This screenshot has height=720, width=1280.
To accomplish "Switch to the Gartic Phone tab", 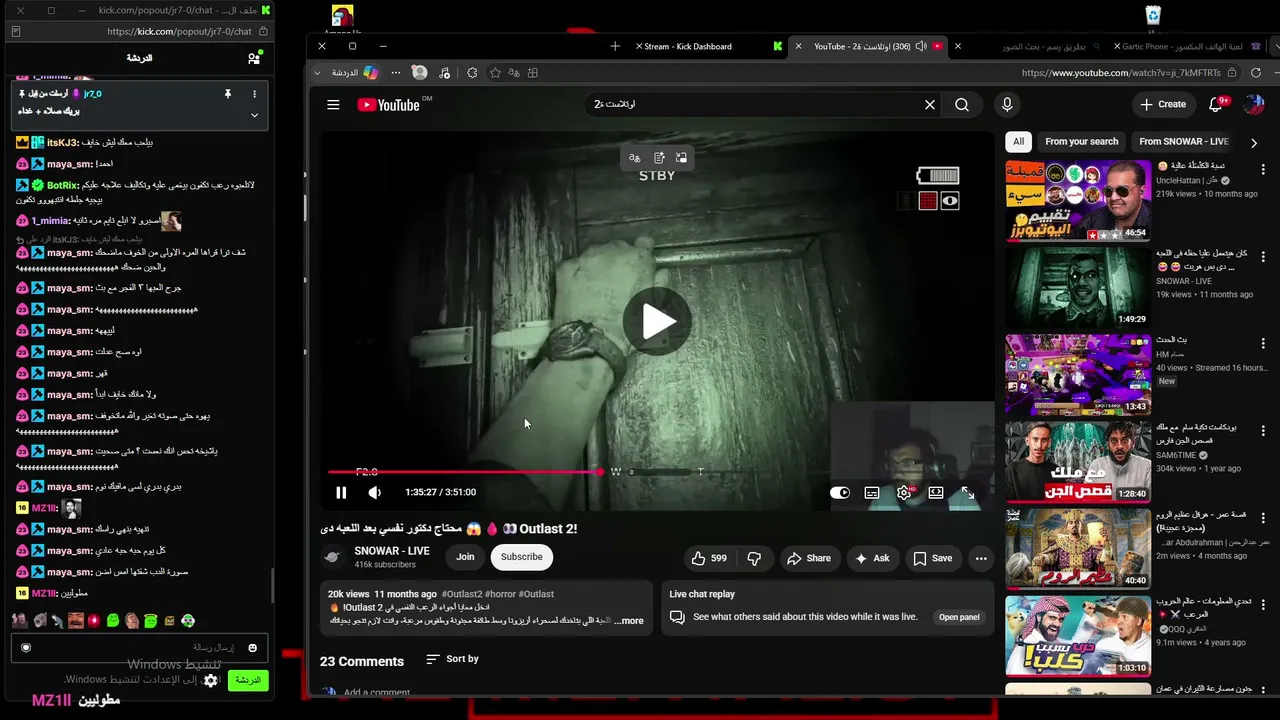I will coord(1189,46).
